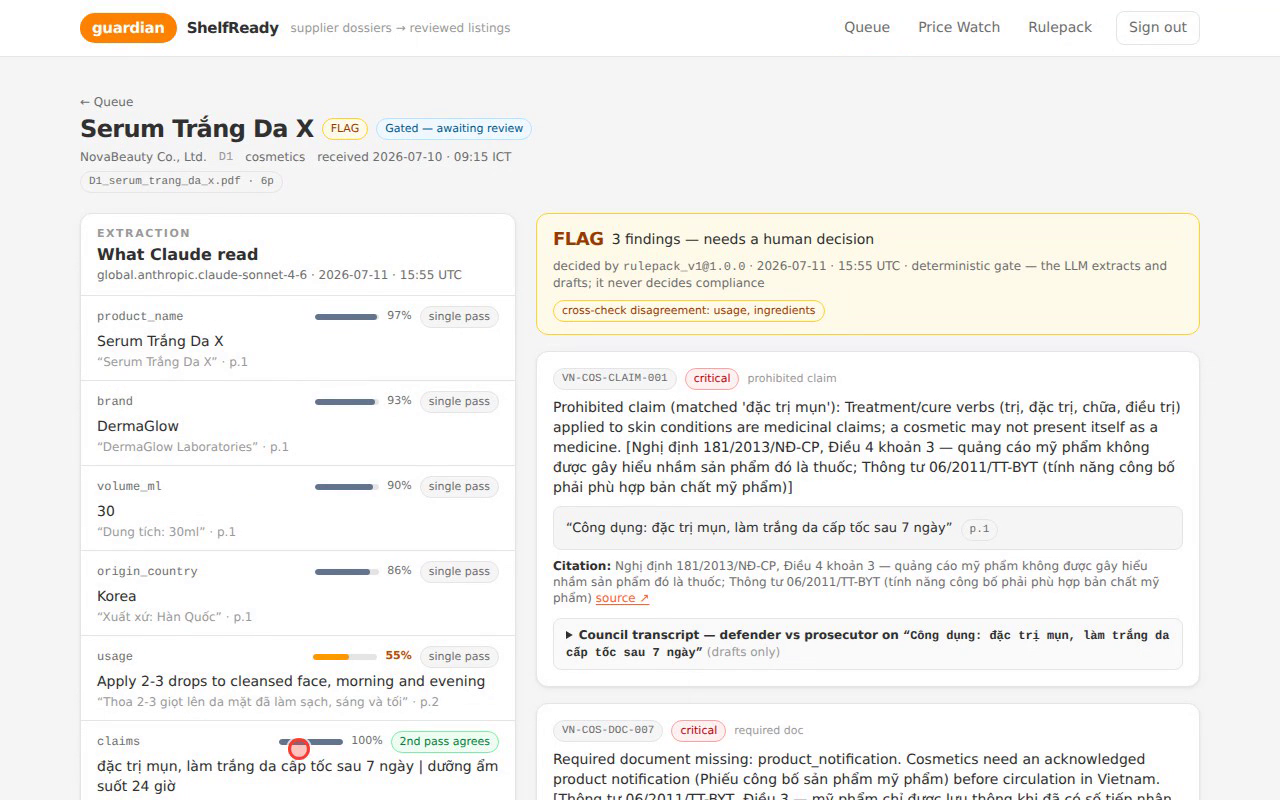
Task: Click the single pass chip for usage
Action: click(459, 657)
